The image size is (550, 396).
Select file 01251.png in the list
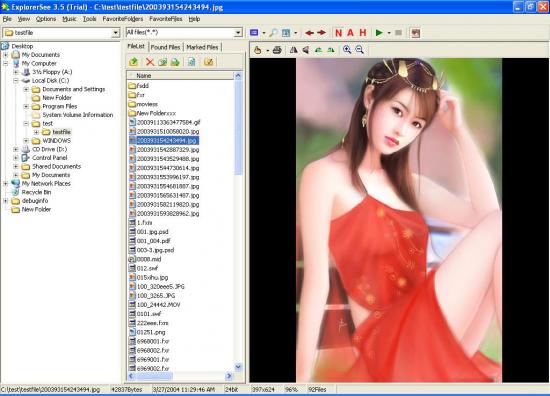[151, 332]
